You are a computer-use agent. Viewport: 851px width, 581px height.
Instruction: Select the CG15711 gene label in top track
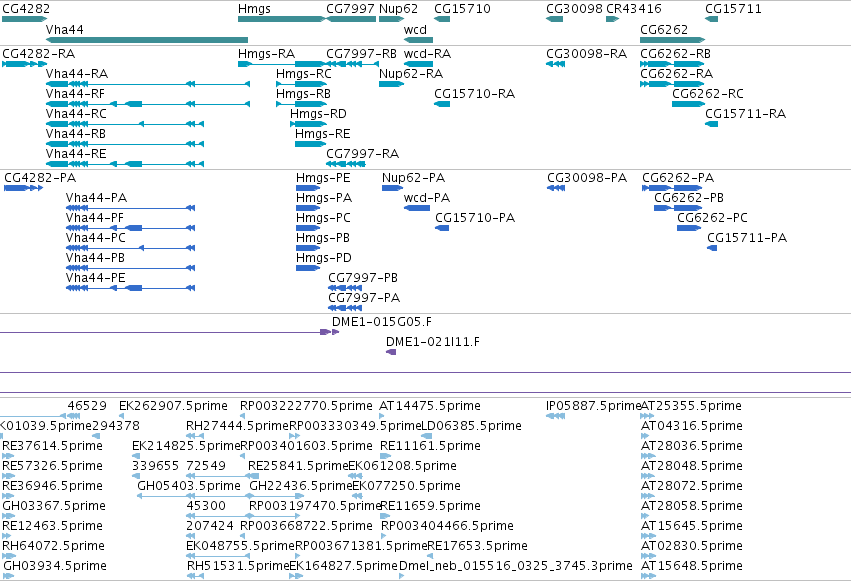tap(733, 9)
